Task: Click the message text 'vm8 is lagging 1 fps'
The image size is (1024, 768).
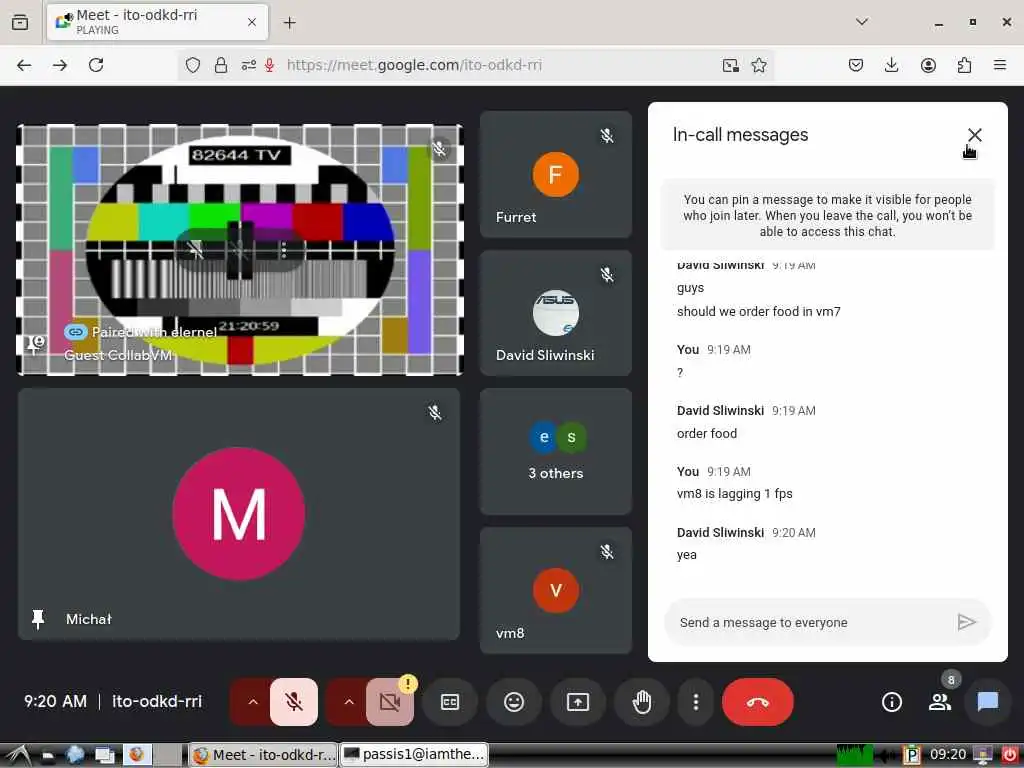Action: point(735,494)
